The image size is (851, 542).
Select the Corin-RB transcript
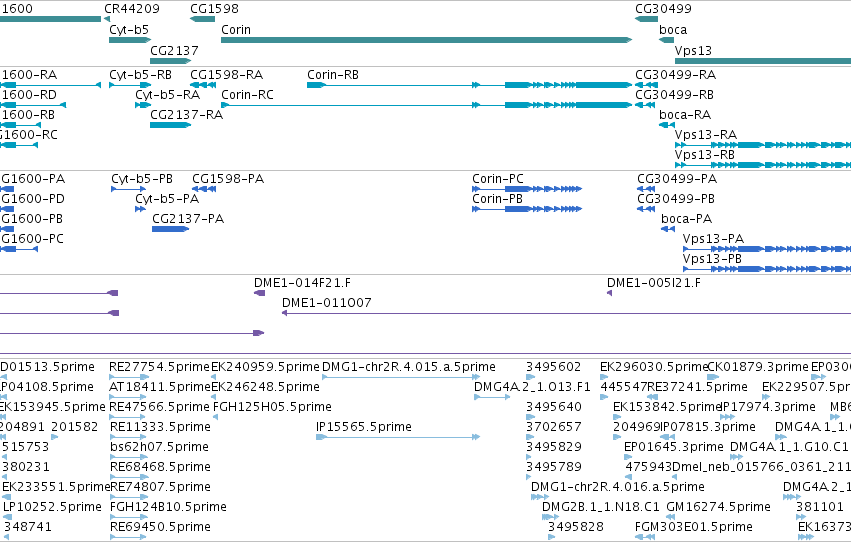[x=469, y=85]
